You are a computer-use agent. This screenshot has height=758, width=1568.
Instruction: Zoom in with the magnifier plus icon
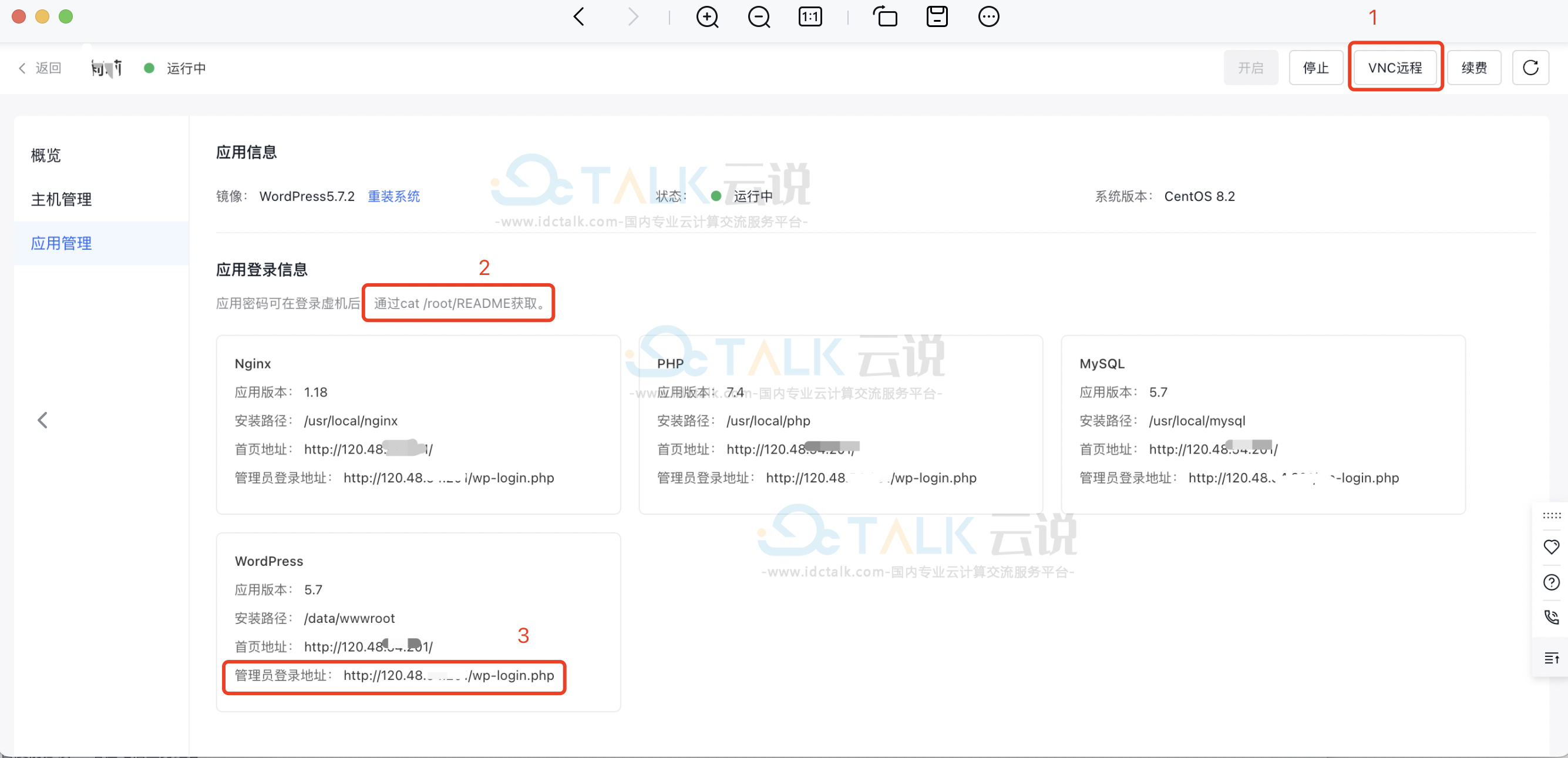coord(707,16)
